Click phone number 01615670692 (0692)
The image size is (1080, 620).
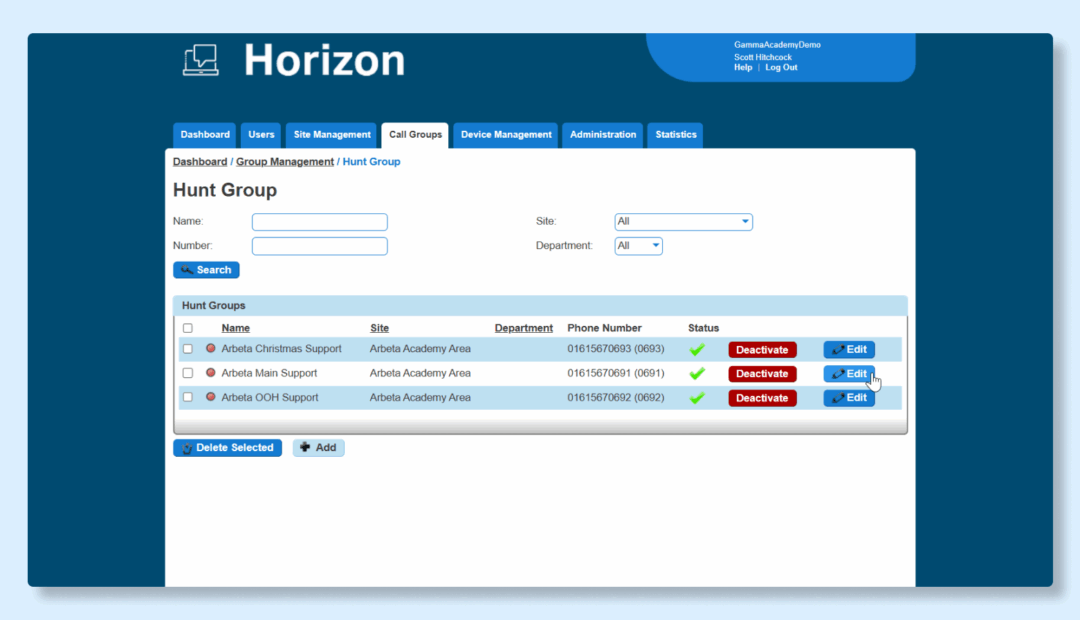616,397
